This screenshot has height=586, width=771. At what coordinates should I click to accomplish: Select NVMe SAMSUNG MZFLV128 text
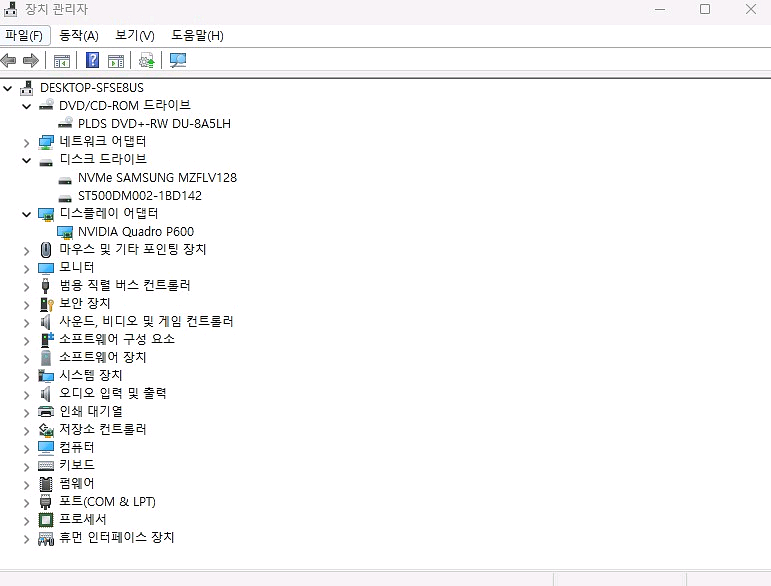pyautogui.click(x=157, y=177)
